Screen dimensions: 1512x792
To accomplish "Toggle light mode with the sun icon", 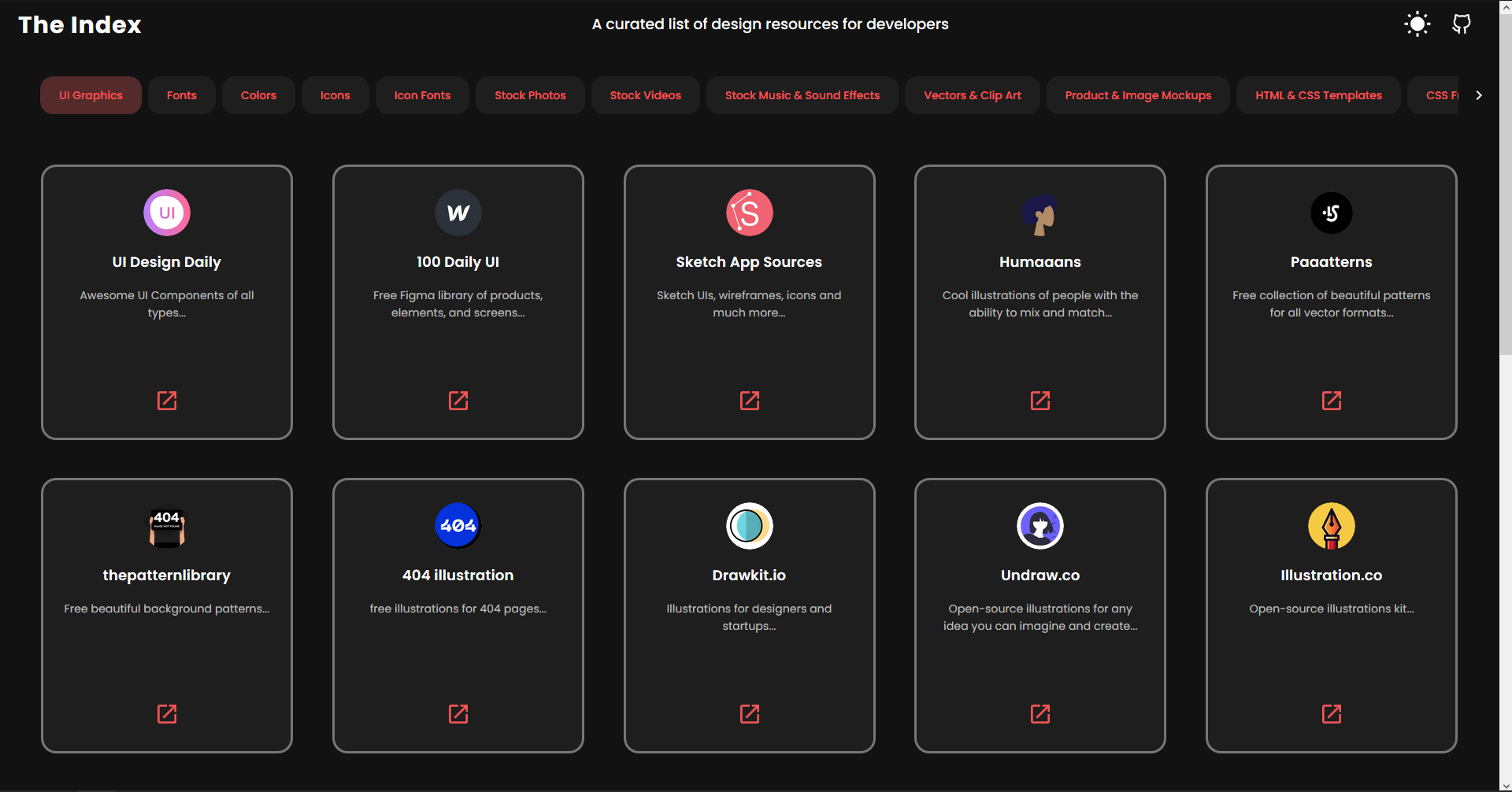I will point(1417,24).
